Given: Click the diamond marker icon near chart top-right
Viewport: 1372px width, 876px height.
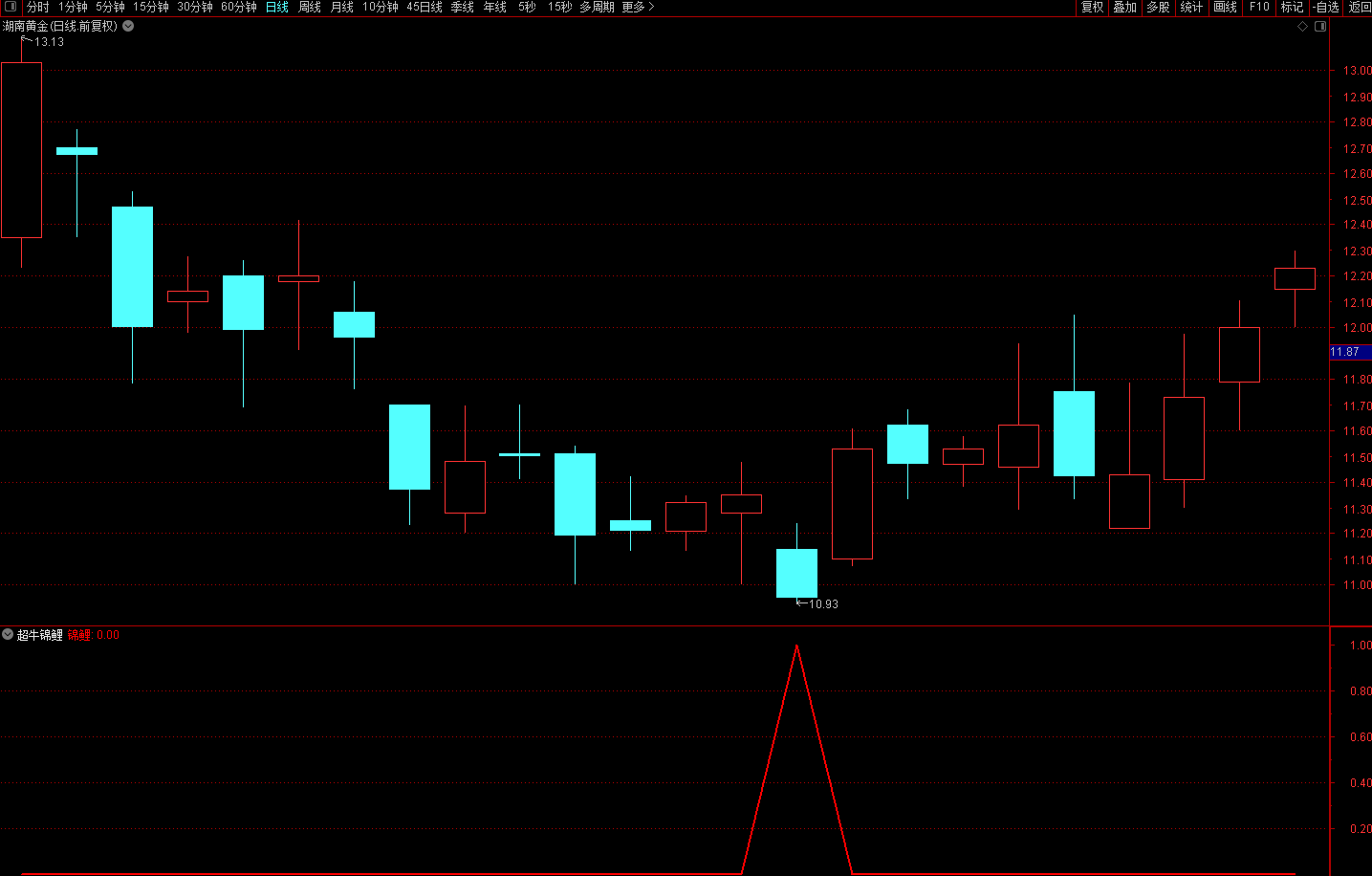Looking at the screenshot, I should click(x=1302, y=27).
